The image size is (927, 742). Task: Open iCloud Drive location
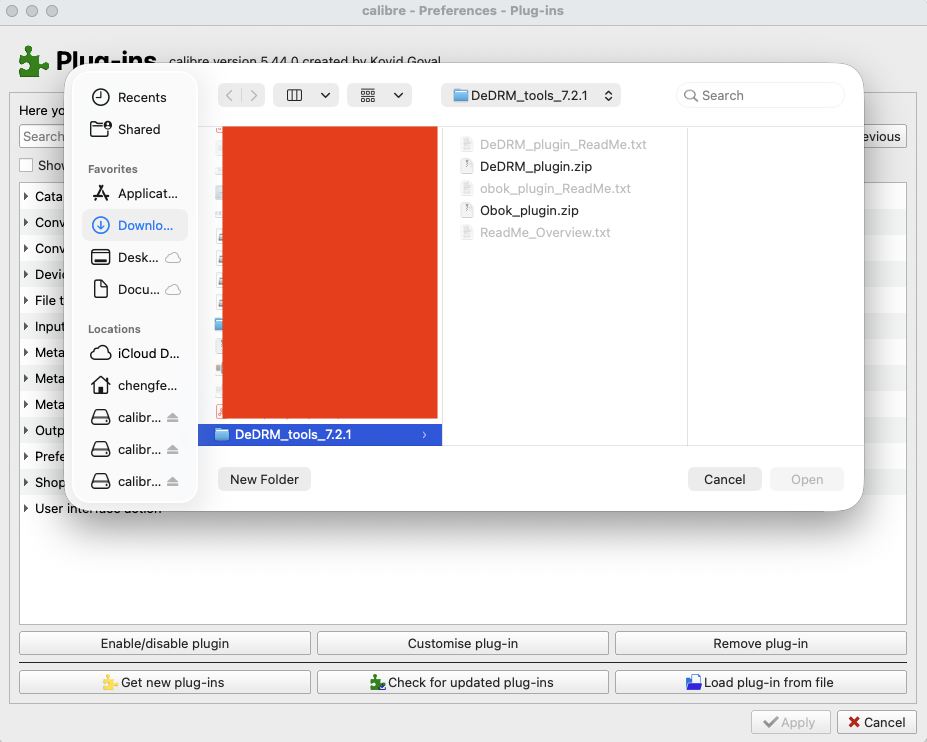(147, 353)
